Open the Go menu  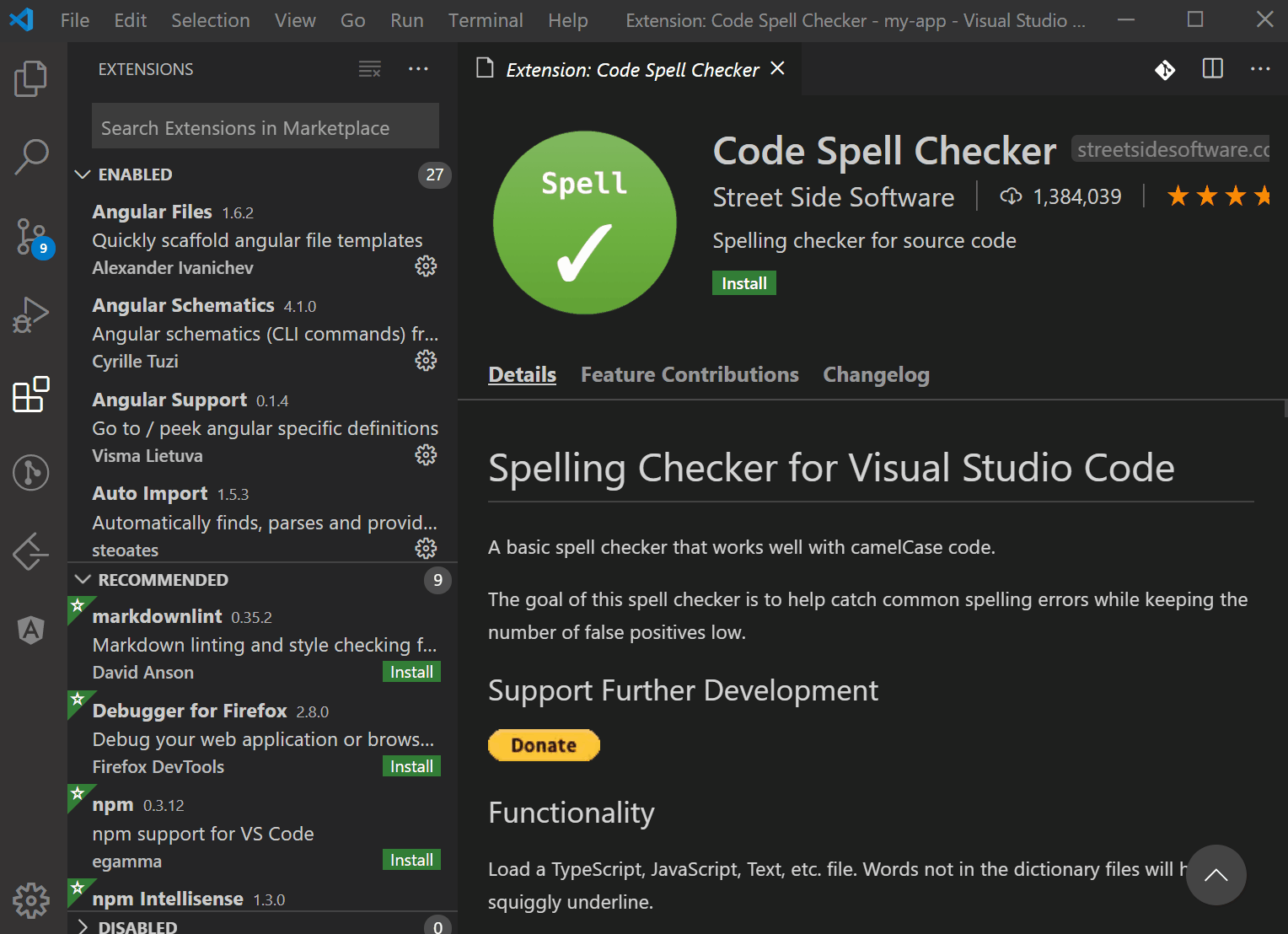point(353,20)
